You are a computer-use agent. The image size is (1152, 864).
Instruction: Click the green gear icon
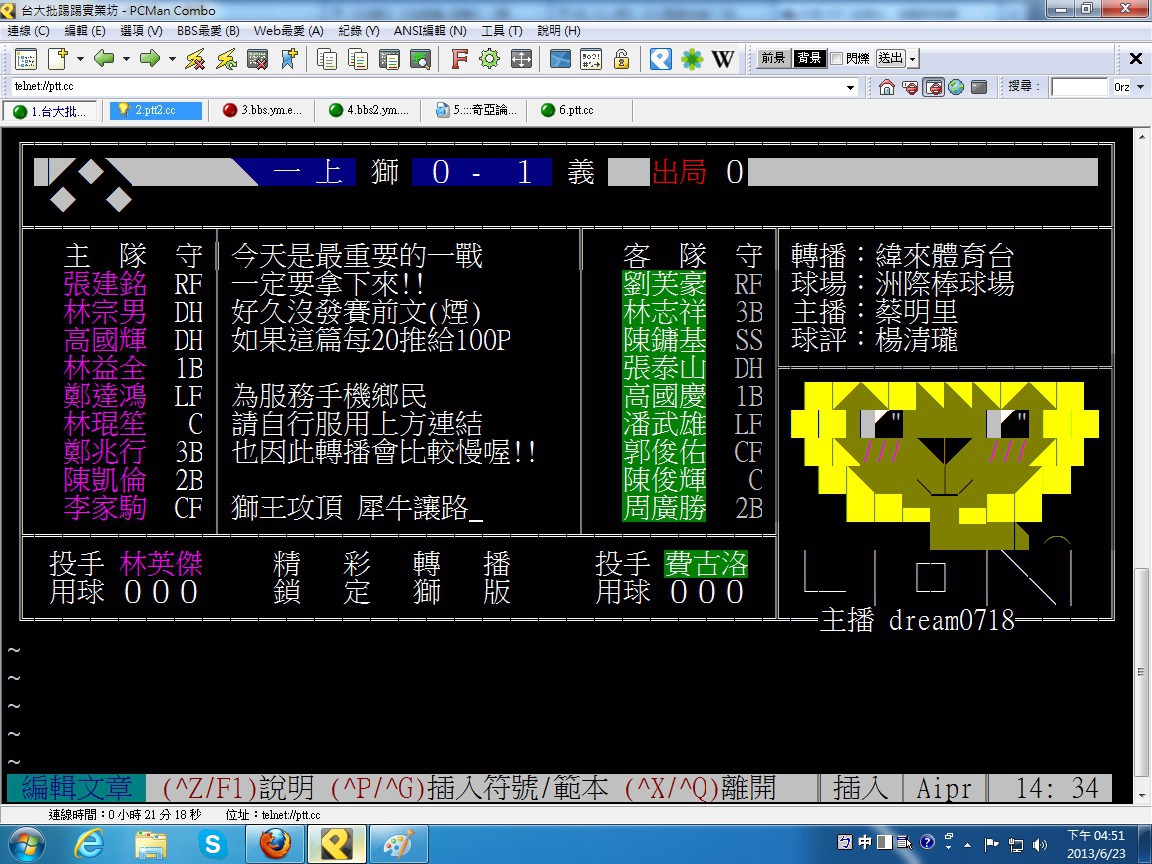click(x=489, y=59)
